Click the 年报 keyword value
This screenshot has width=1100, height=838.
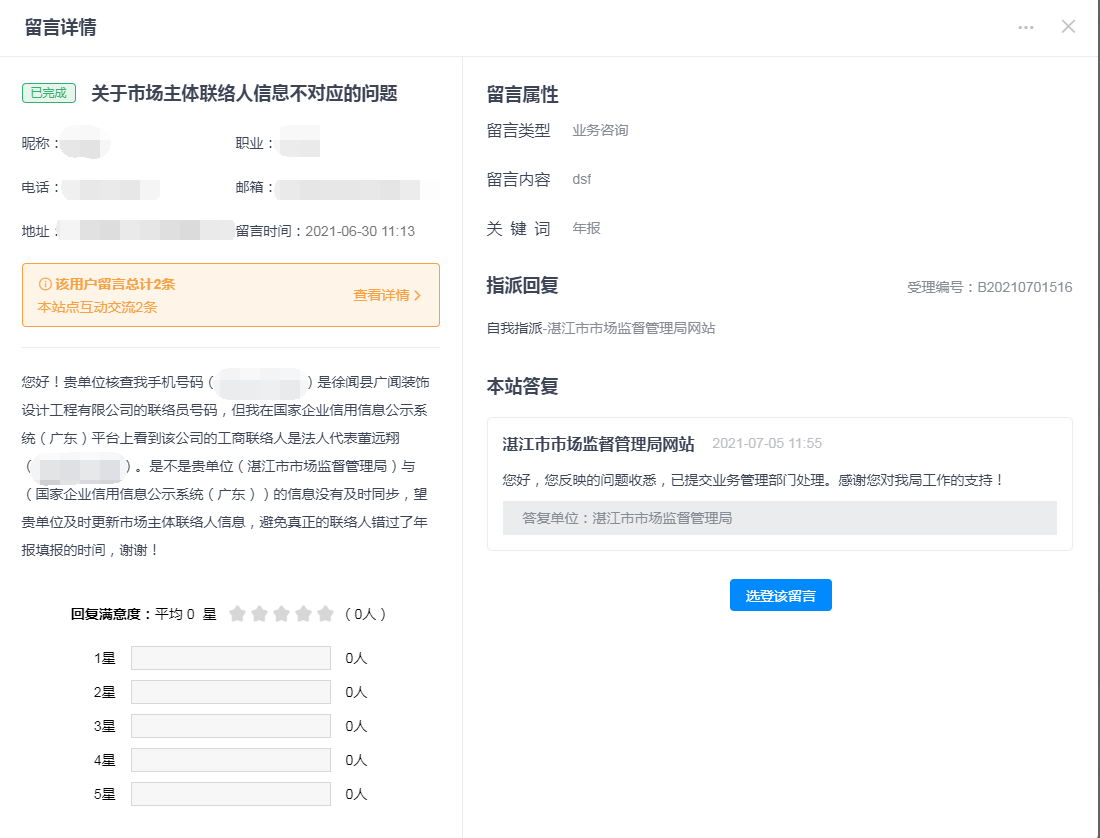point(586,228)
